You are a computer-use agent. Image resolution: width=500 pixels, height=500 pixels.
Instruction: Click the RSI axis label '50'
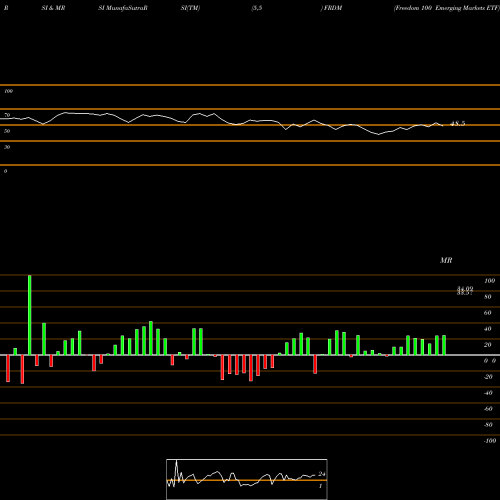[7, 131]
